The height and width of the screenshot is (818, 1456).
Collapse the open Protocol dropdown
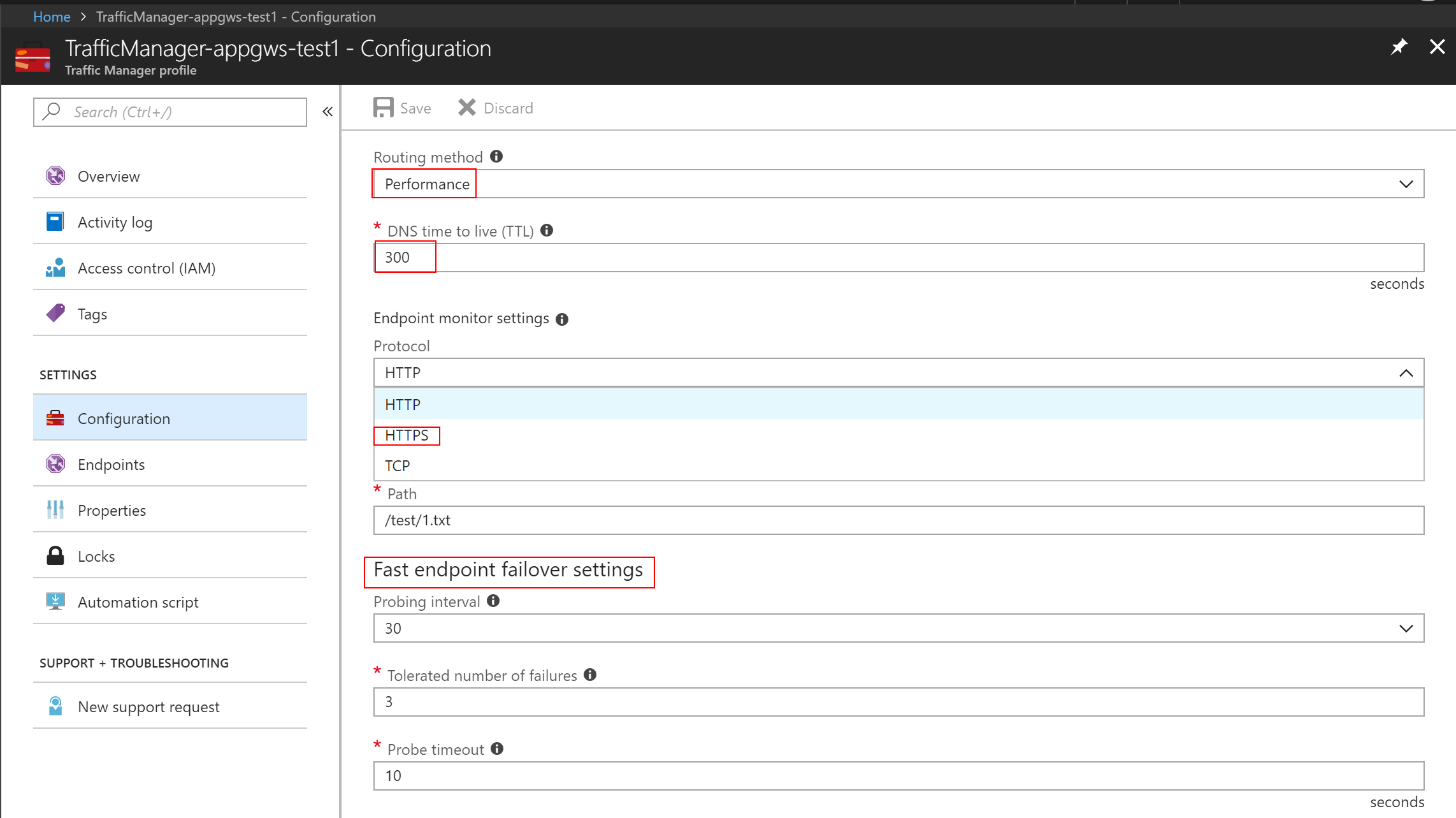[1406, 373]
